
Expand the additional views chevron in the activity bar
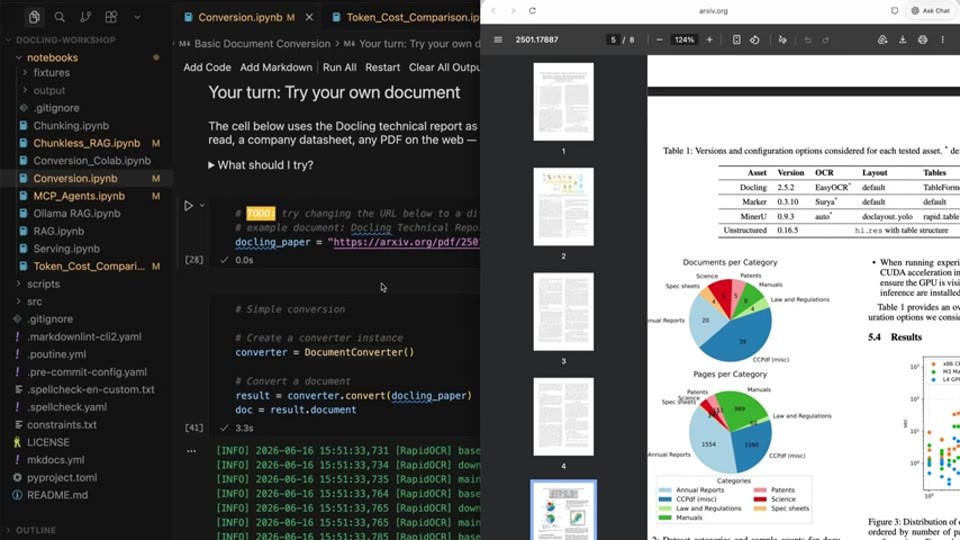[x=137, y=17]
